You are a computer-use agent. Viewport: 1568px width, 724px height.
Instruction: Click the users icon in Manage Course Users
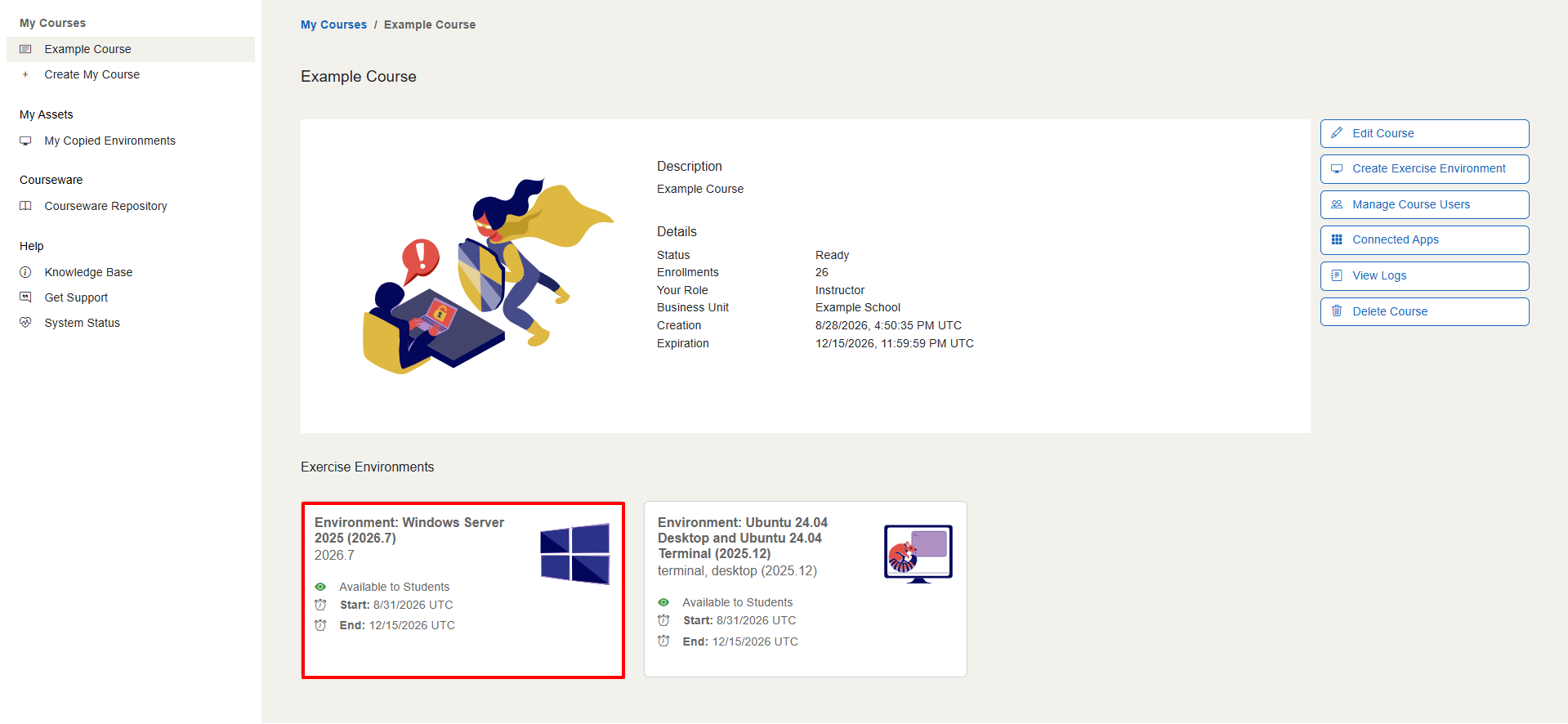1337,204
